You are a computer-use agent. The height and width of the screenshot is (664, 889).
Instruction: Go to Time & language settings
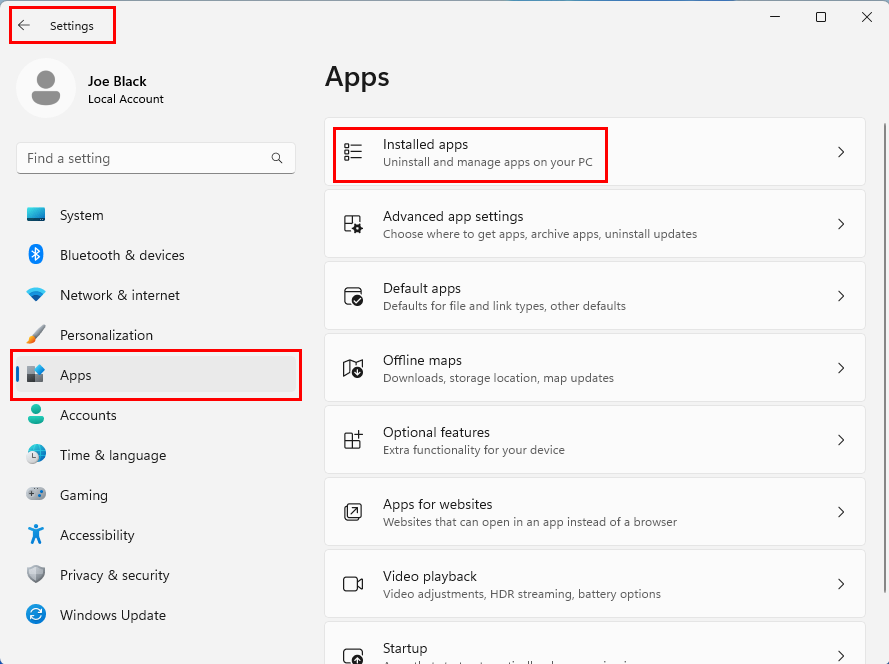(x=112, y=455)
